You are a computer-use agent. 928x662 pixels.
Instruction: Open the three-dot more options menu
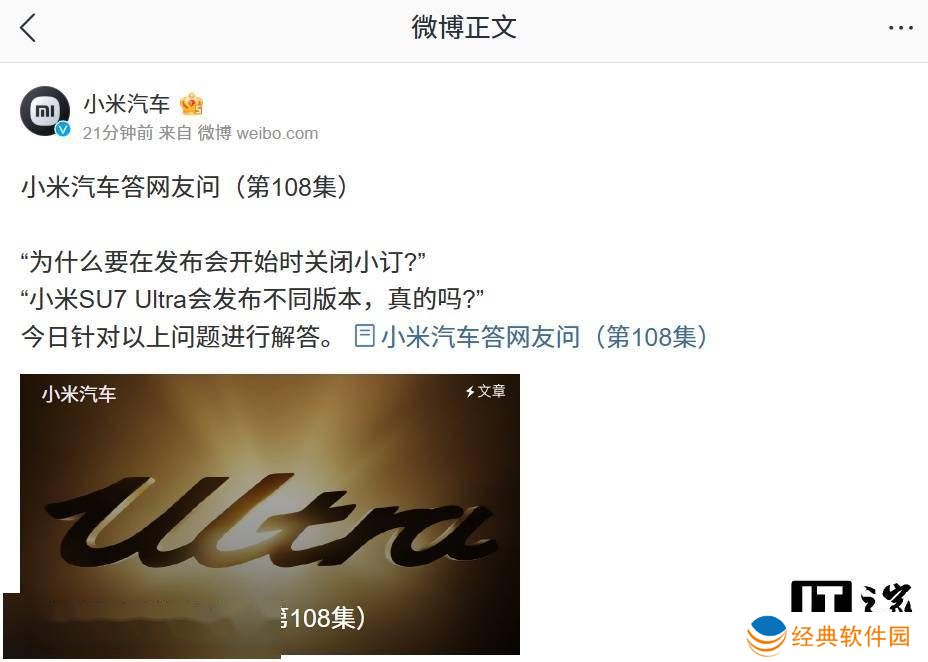(900, 28)
